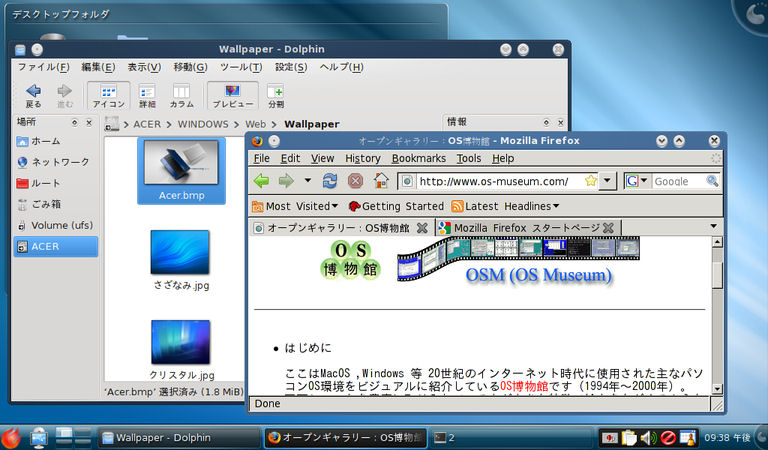The height and width of the screenshot is (450, 768).
Task: Select Volume (ufs) in places panel
Action: (x=55, y=225)
